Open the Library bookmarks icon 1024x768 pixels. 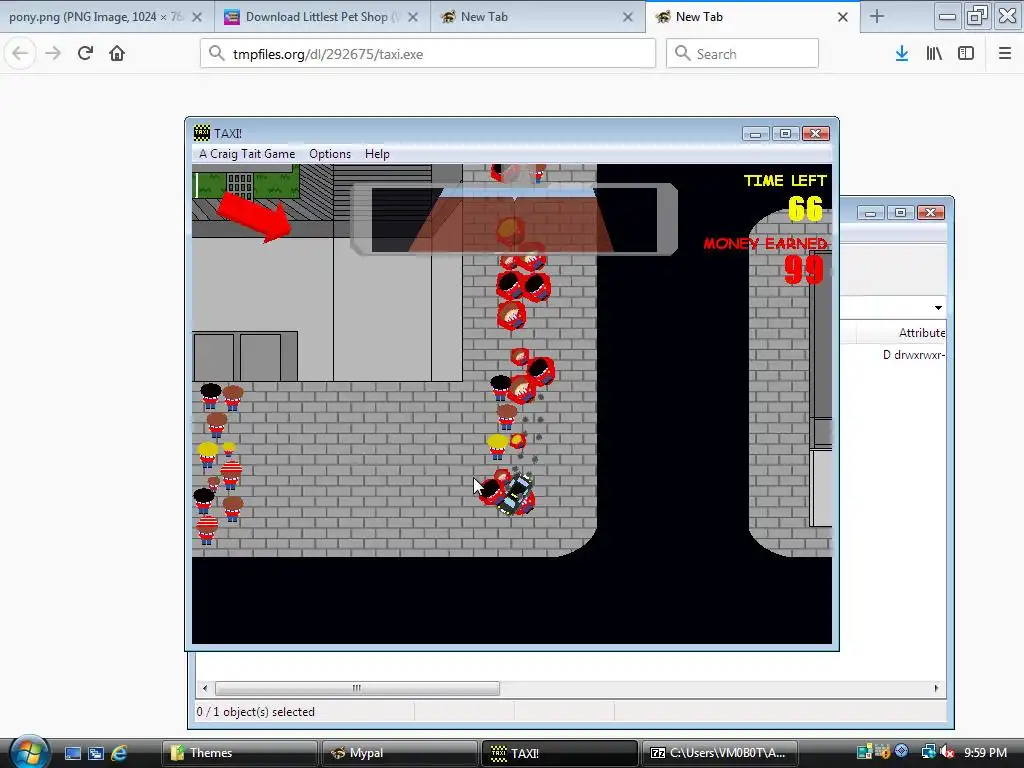tap(934, 54)
